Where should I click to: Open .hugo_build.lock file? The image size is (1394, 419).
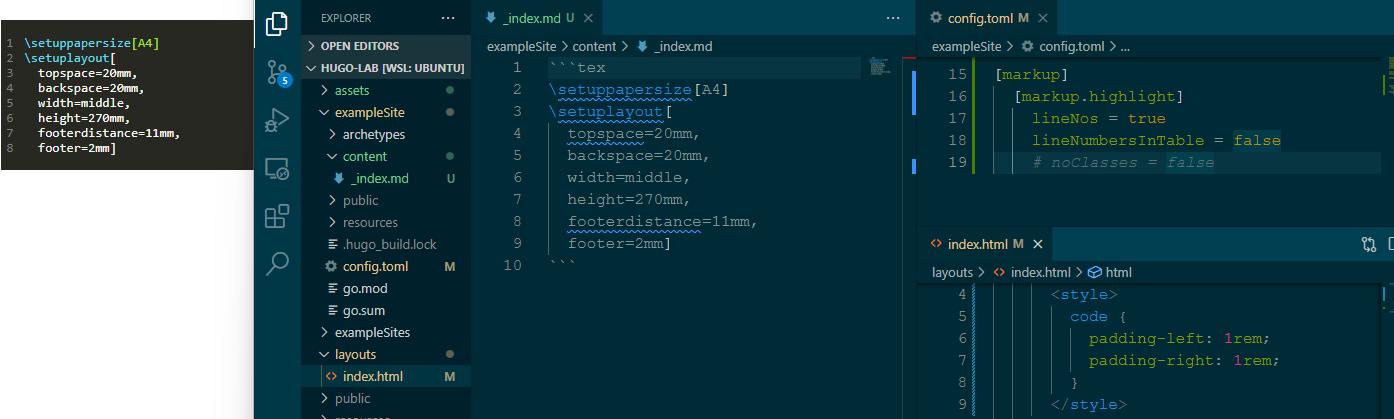(x=386, y=244)
